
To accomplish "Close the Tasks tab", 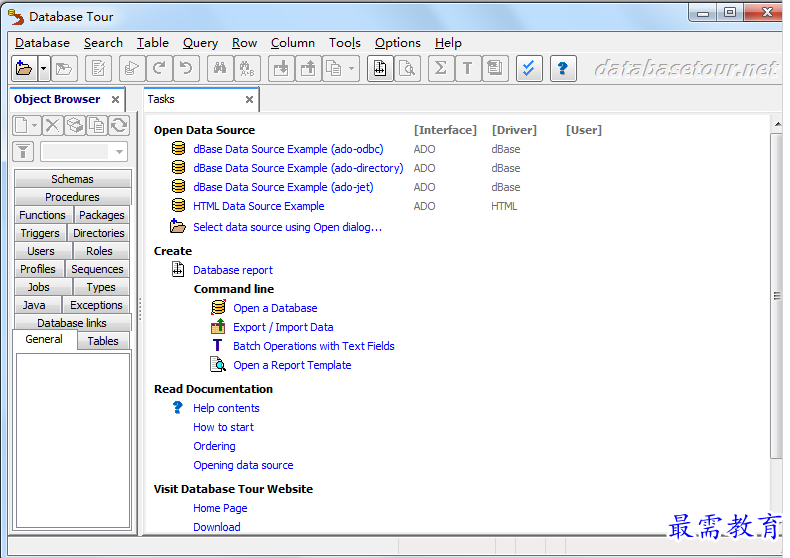I will (249, 99).
